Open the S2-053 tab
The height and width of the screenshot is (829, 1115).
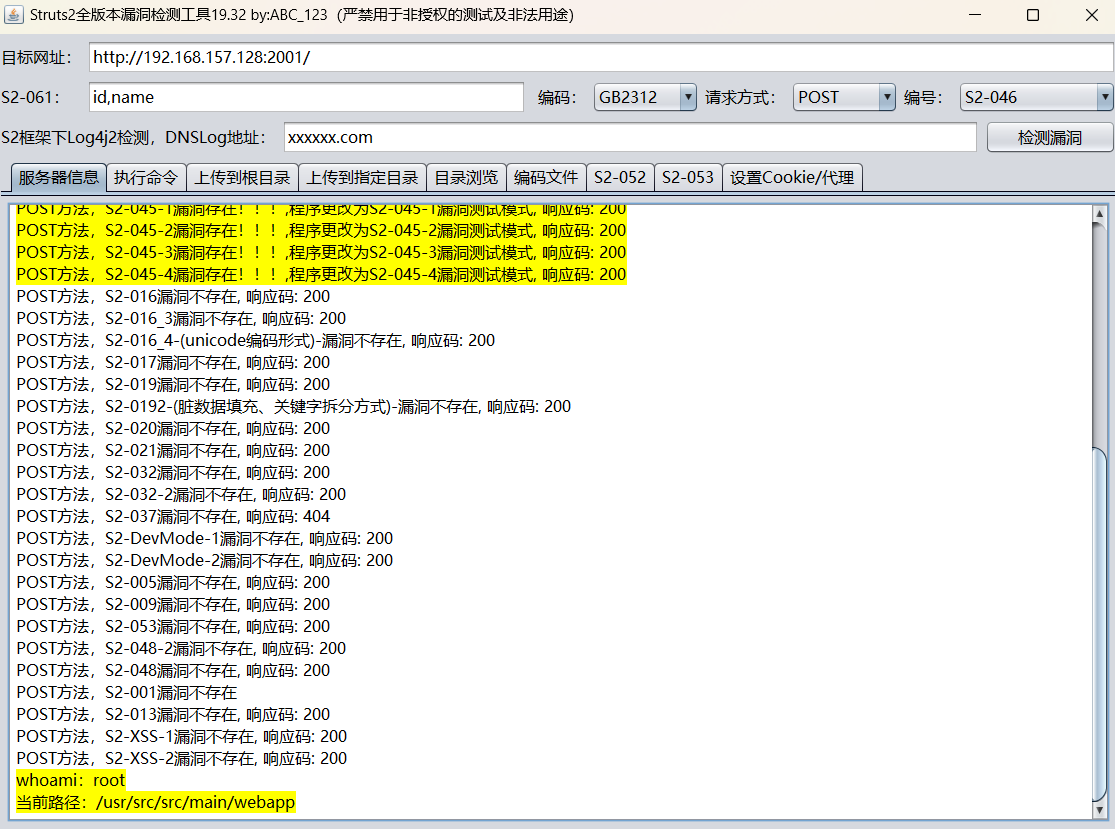point(688,178)
